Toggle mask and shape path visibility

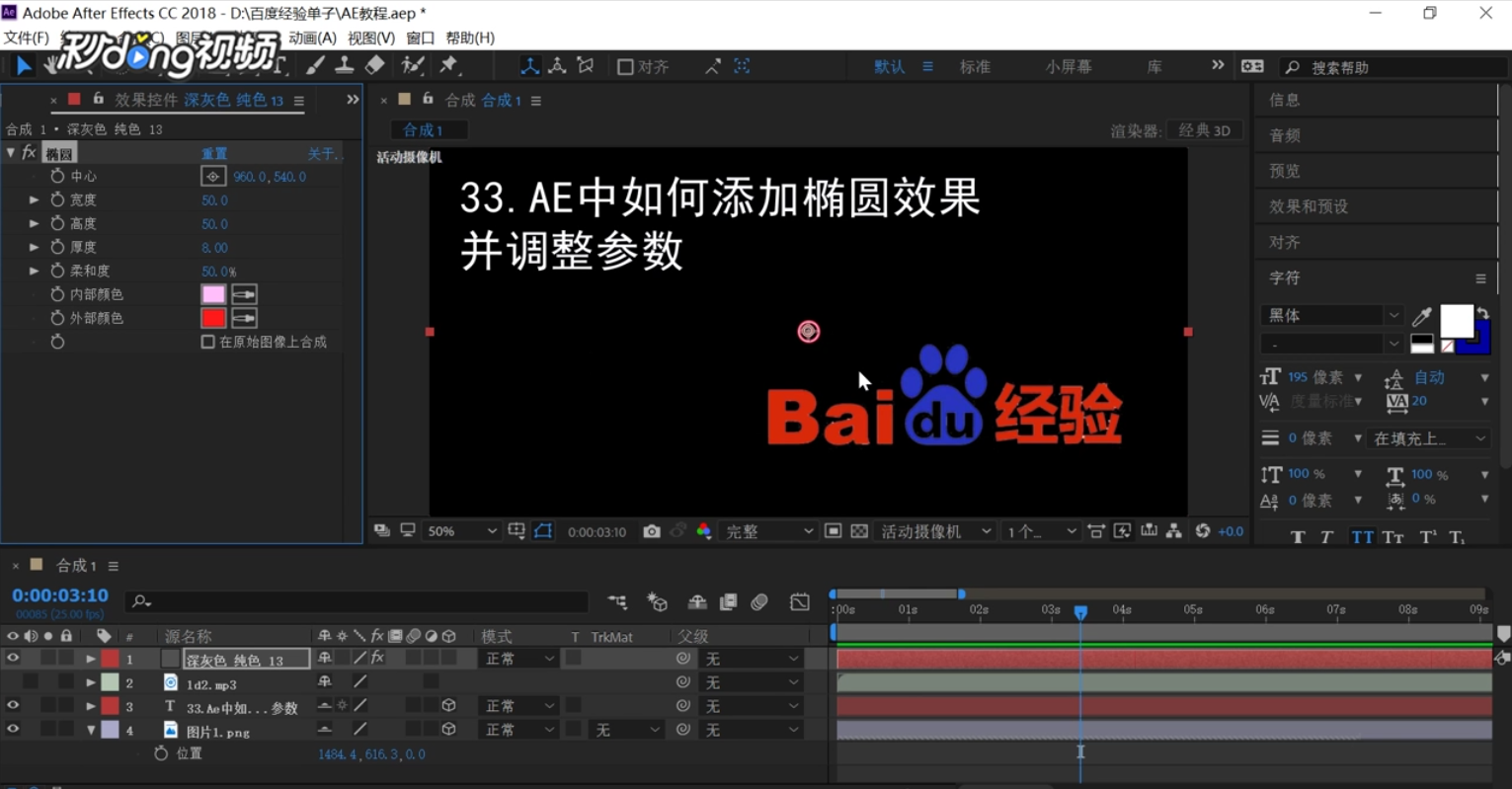pyautogui.click(x=543, y=531)
